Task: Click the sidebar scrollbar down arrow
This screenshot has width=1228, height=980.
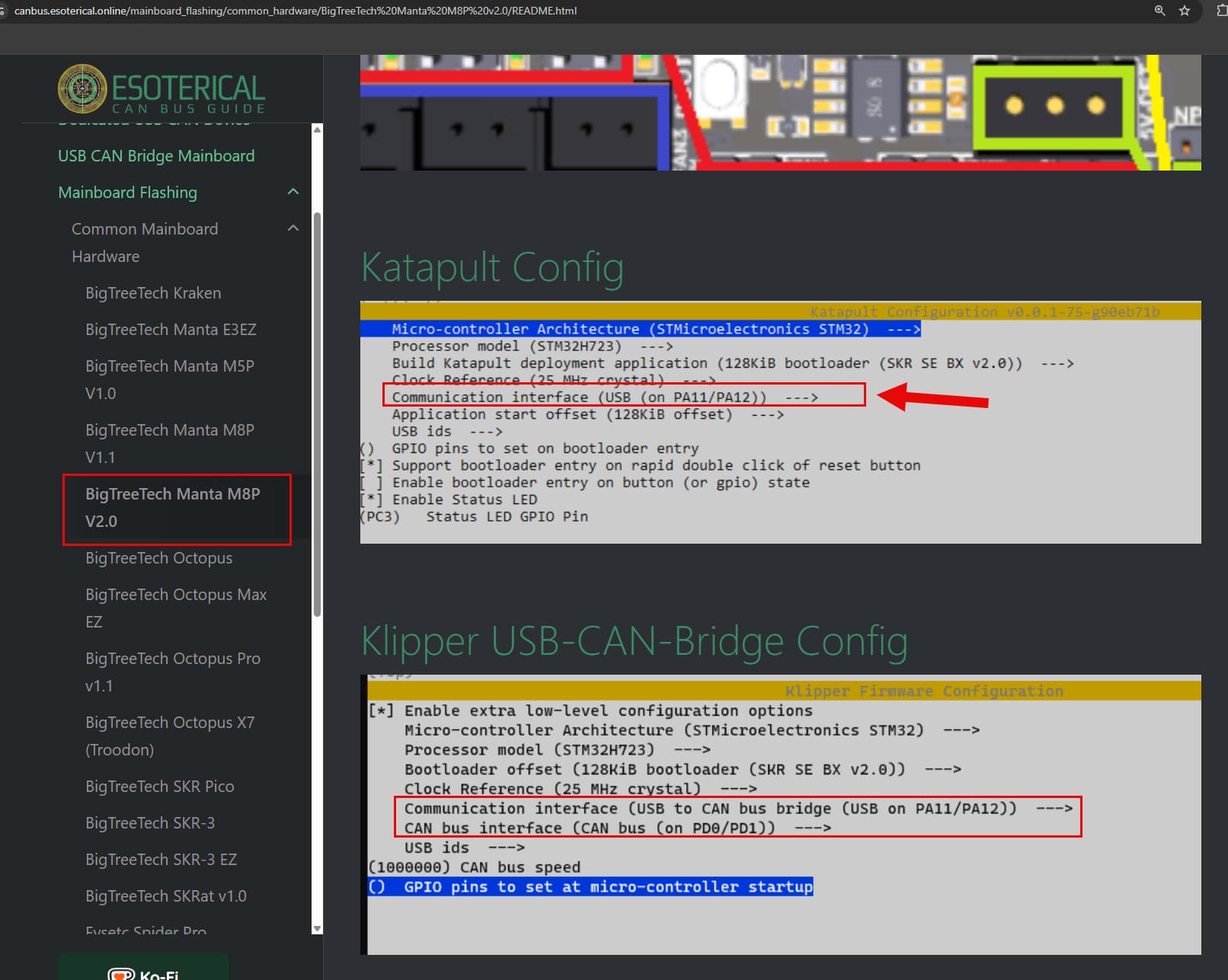Action: [318, 929]
